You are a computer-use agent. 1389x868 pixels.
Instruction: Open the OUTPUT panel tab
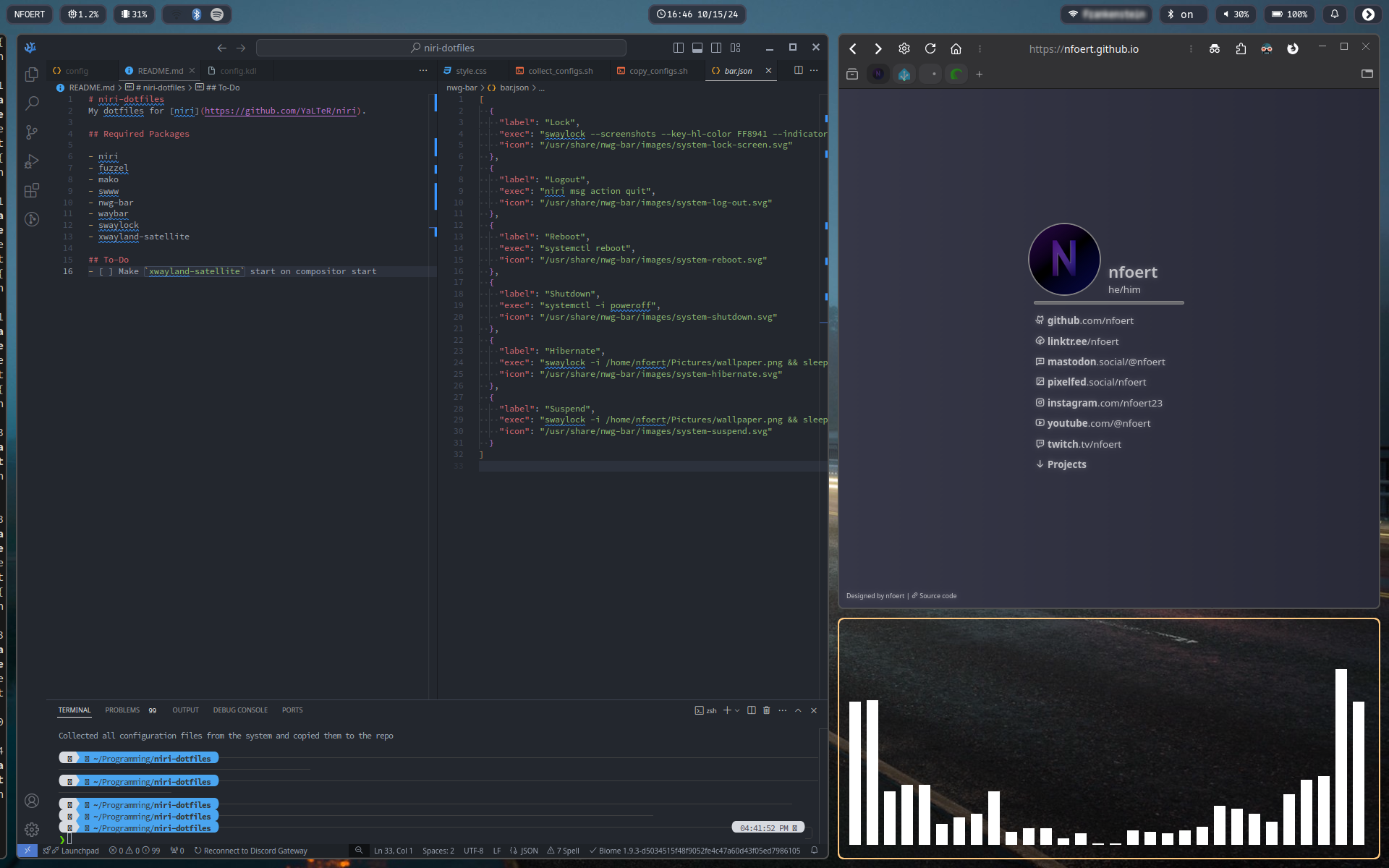click(185, 710)
